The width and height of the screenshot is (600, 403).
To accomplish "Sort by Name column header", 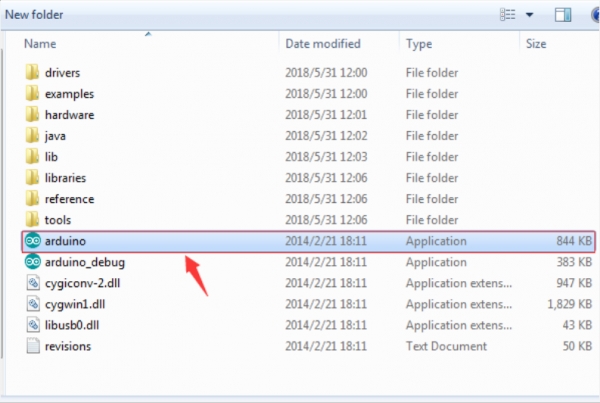I will coord(40,44).
